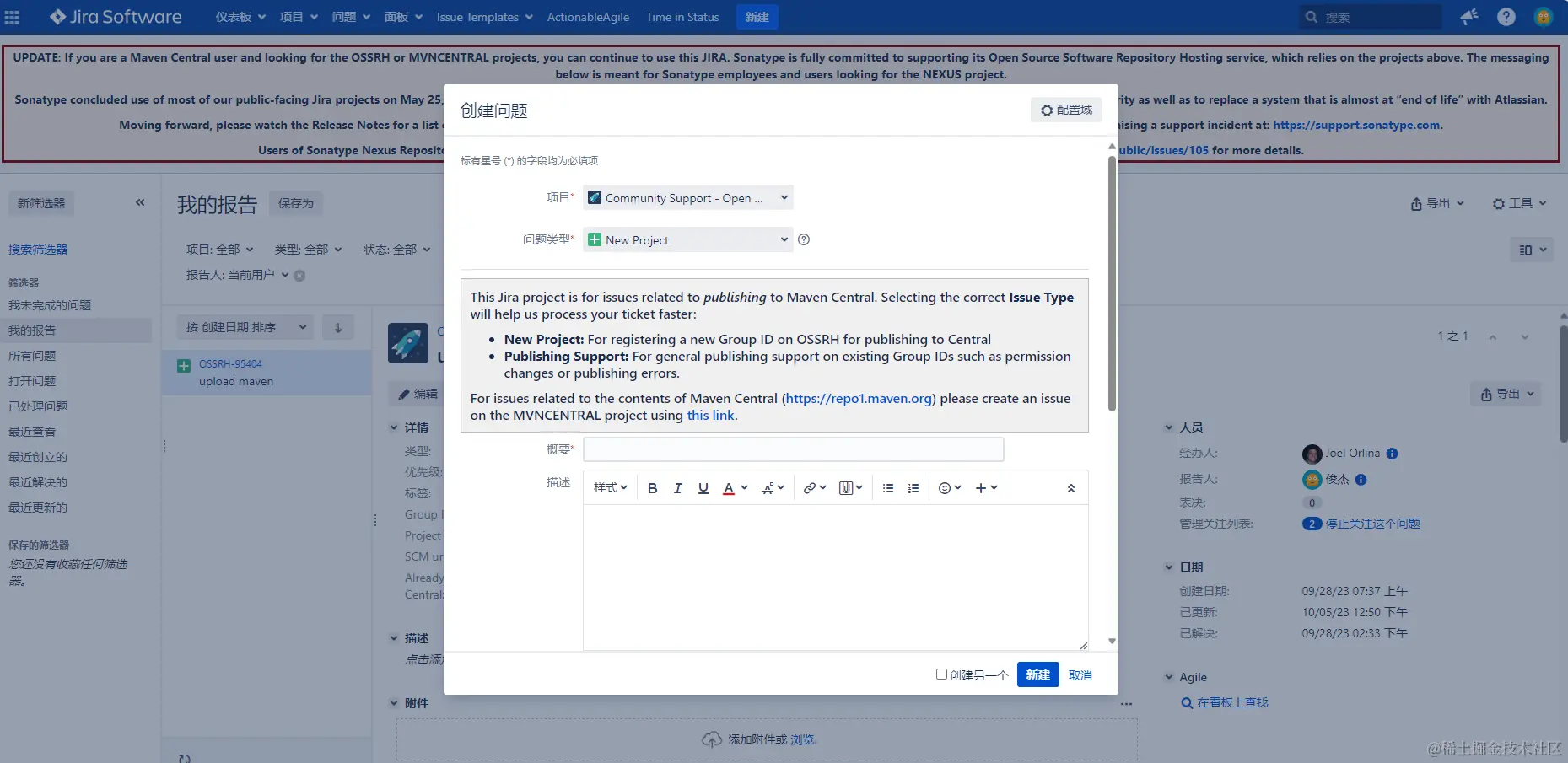Open the 问题类型 New Project dropdown

coord(687,240)
